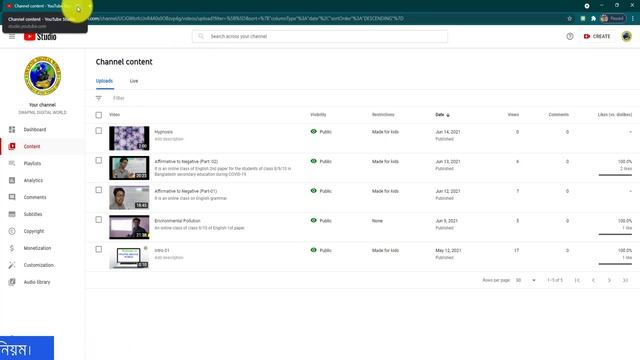Check the Affirmative to Negative Part-02 checkbox
Viewport: 640px width, 360px height.
[99, 160]
